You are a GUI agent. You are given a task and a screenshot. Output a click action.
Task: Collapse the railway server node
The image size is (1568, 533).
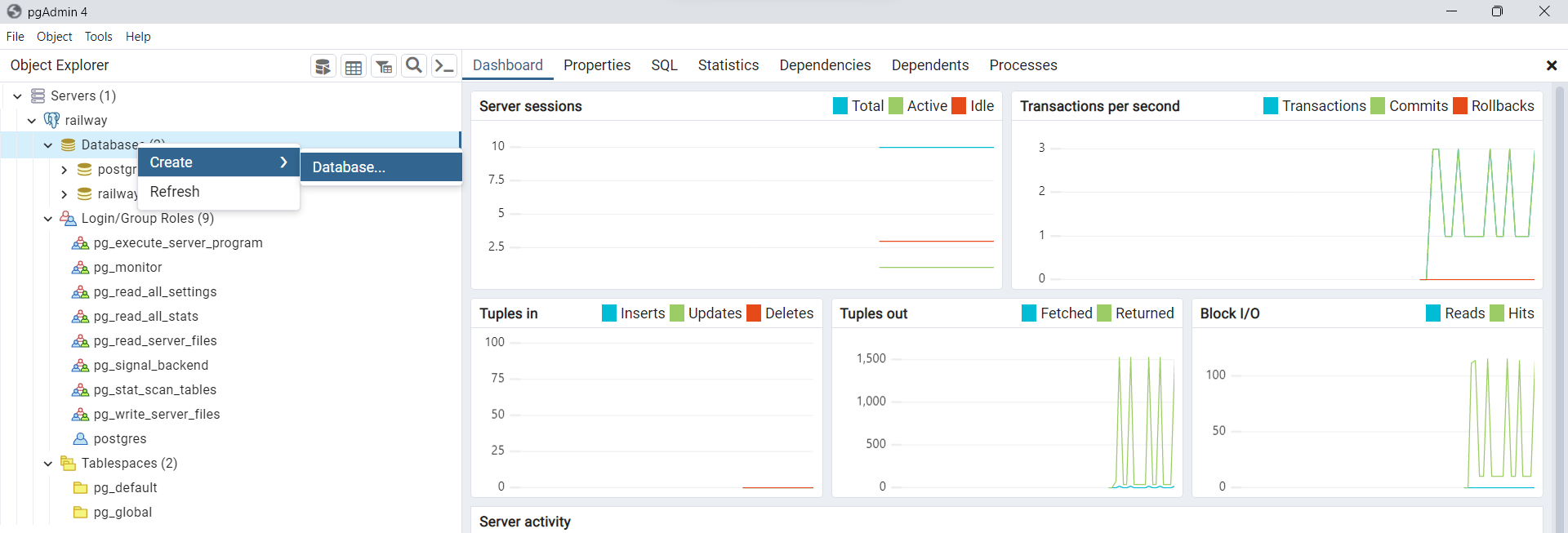(32, 121)
